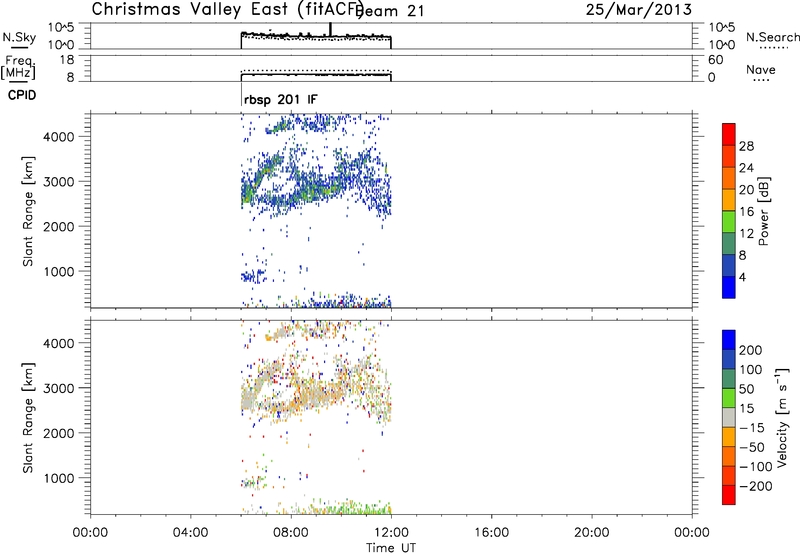Click the '28' Power colorbar tick label
The width and height of the screenshot is (800, 554).
[x=746, y=146]
